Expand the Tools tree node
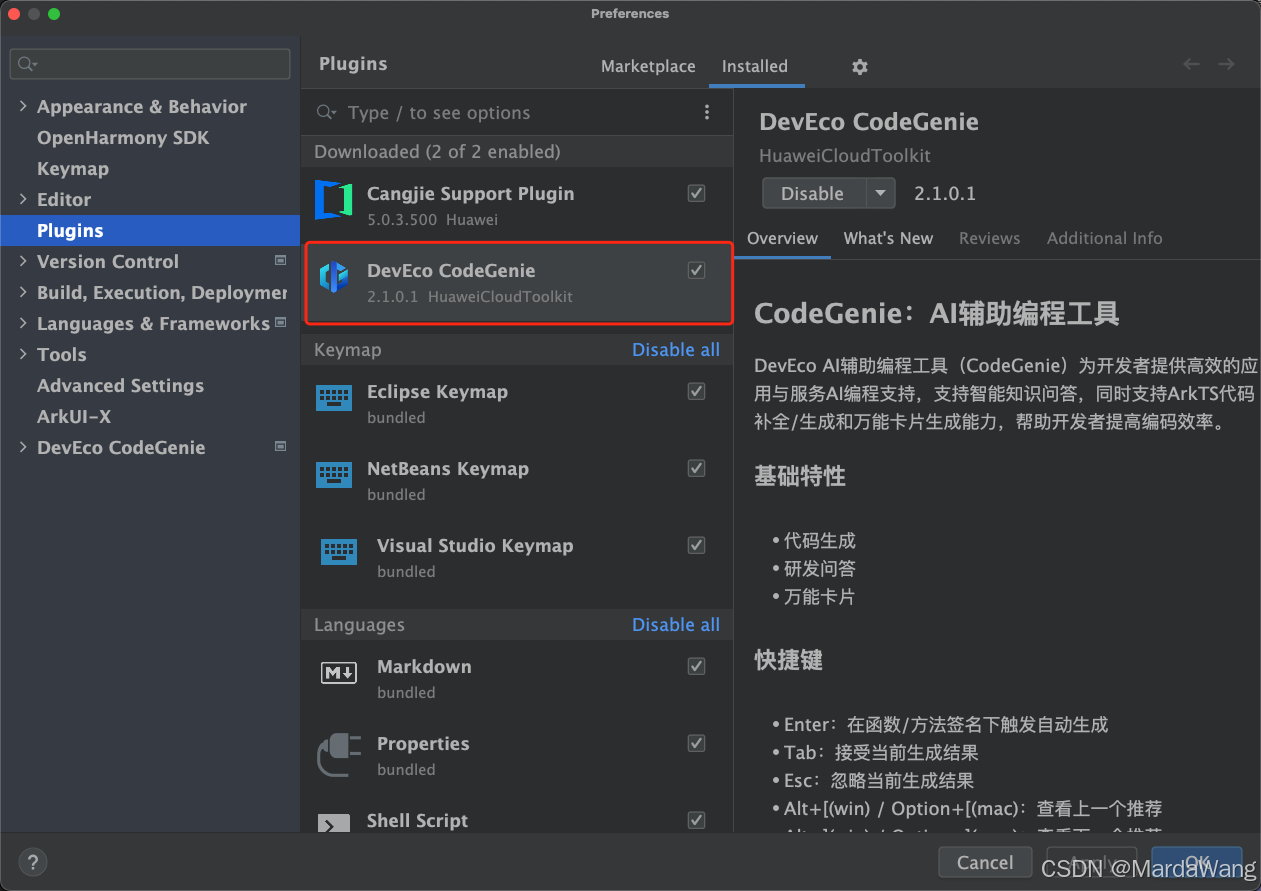The image size is (1261, 891). 23,354
